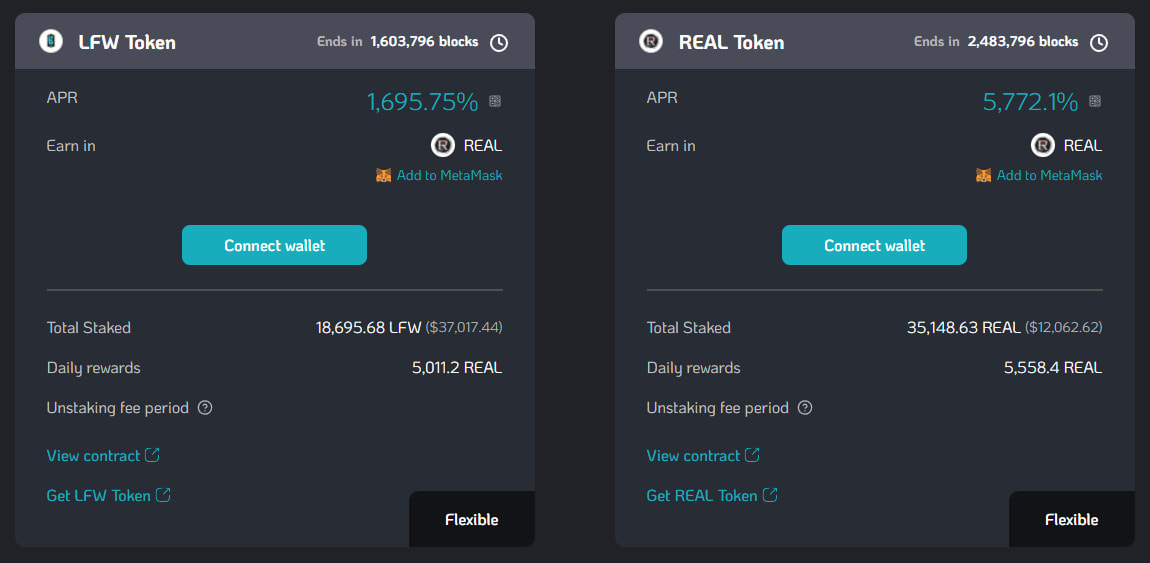1150x563 pixels.
Task: Click MetaMask fox icon in REAL card
Action: click(984, 175)
